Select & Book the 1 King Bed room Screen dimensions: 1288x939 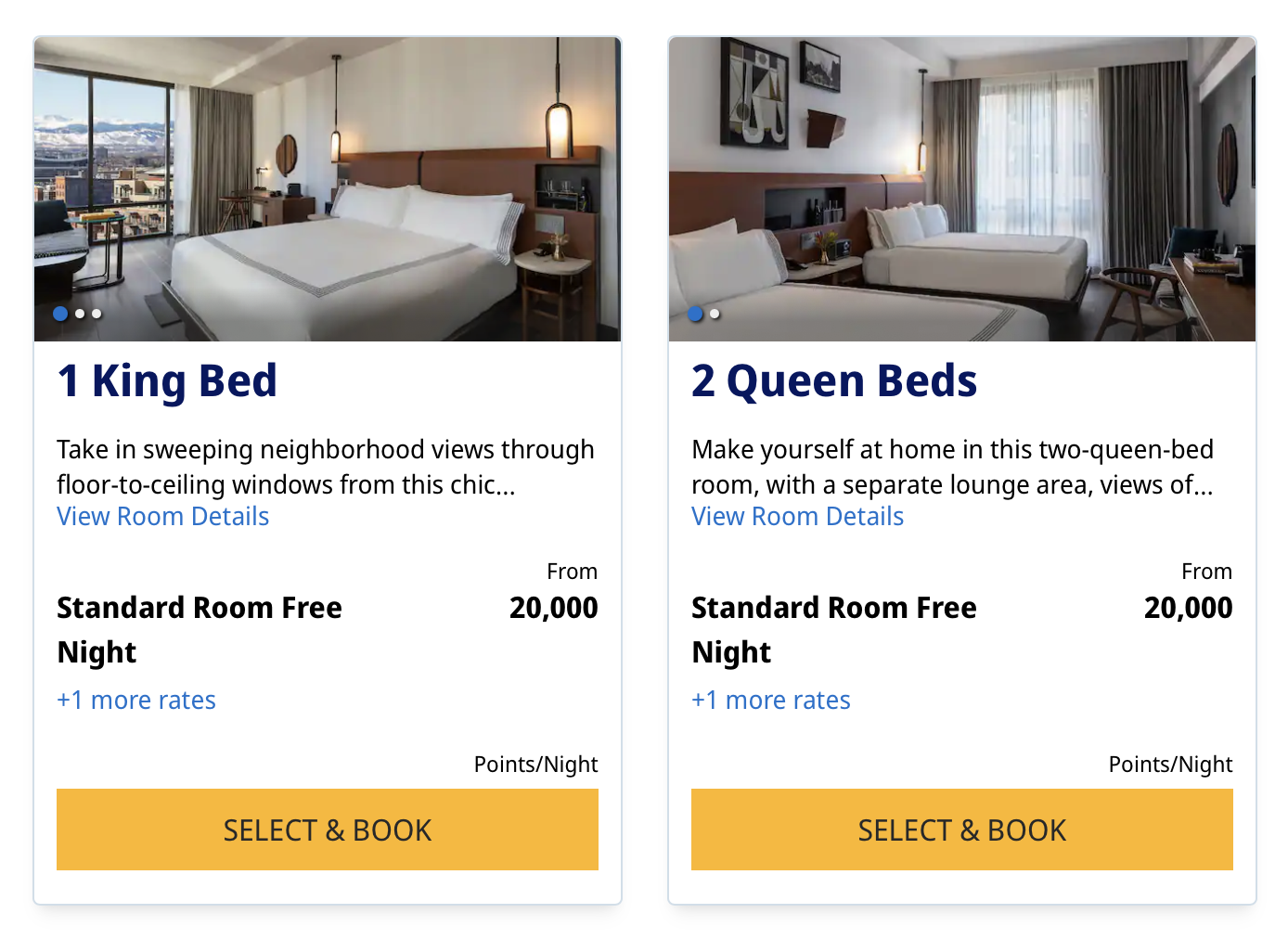327,830
